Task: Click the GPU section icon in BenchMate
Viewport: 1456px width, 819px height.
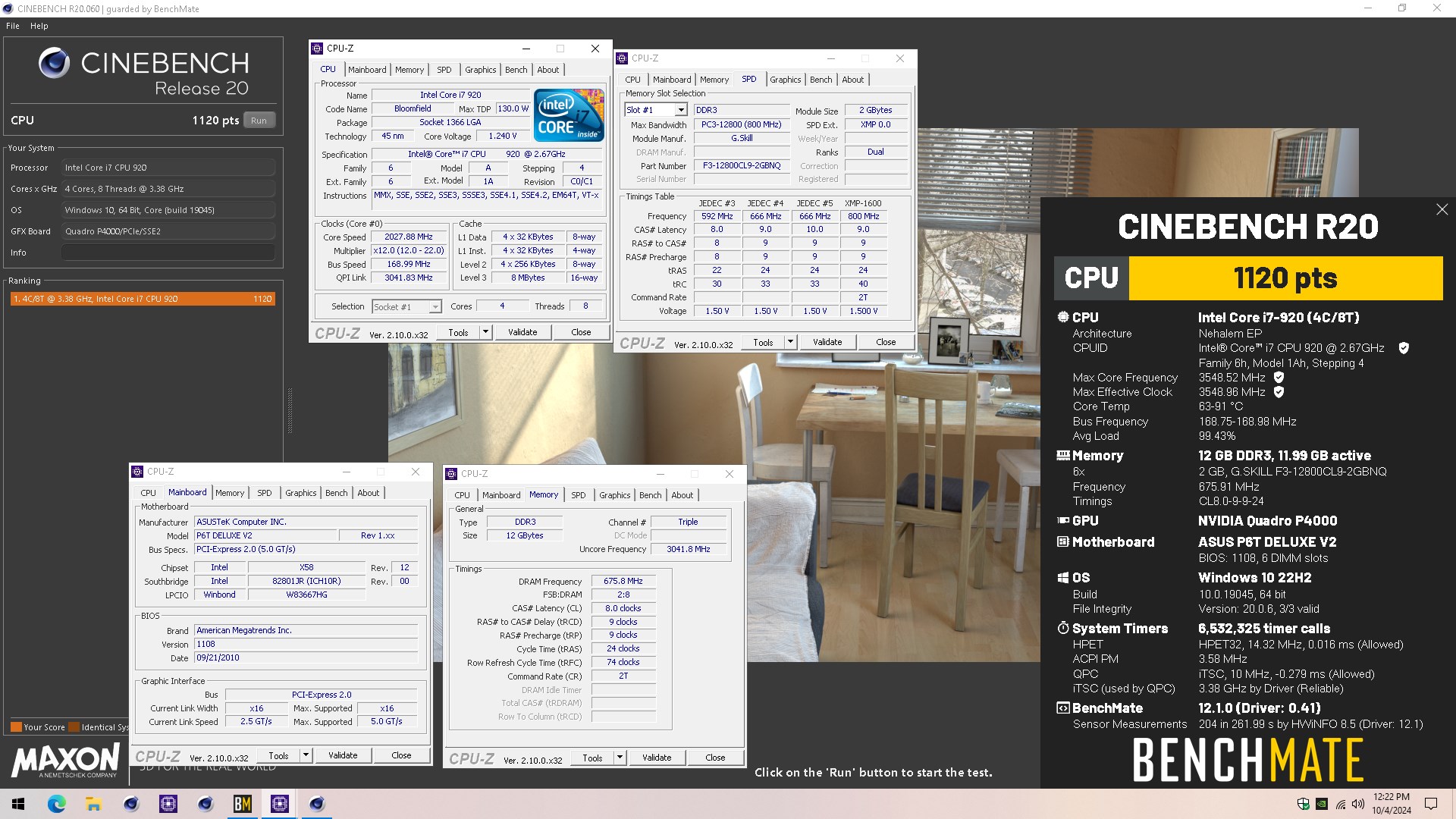Action: pos(1063,521)
